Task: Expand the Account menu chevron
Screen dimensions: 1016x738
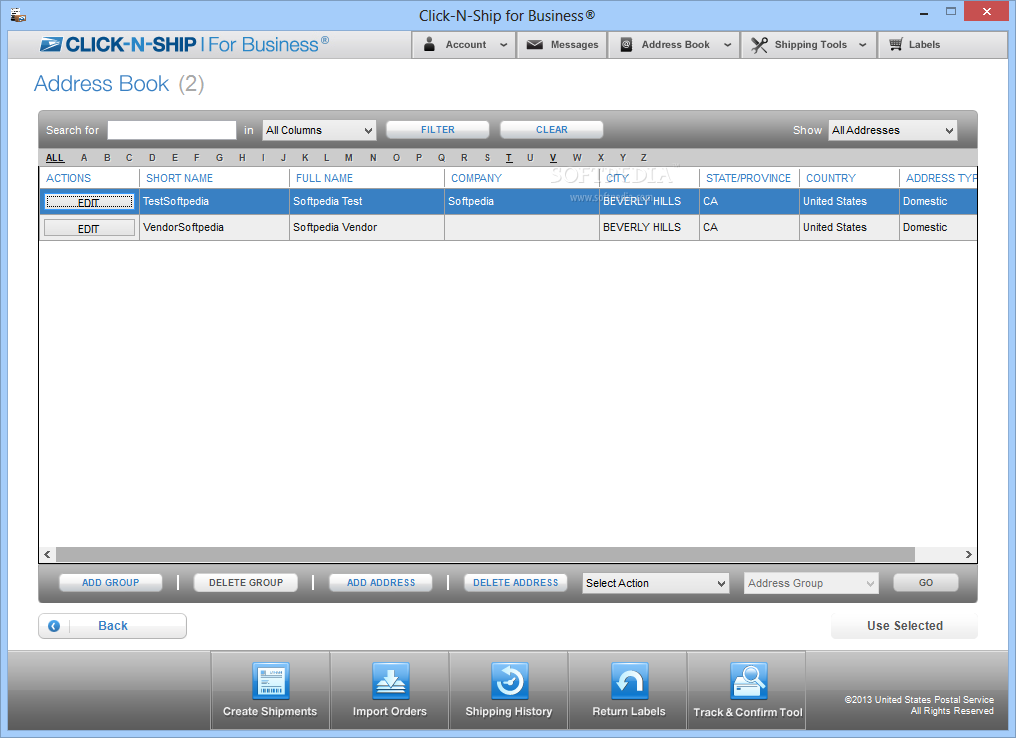Action: coord(503,45)
